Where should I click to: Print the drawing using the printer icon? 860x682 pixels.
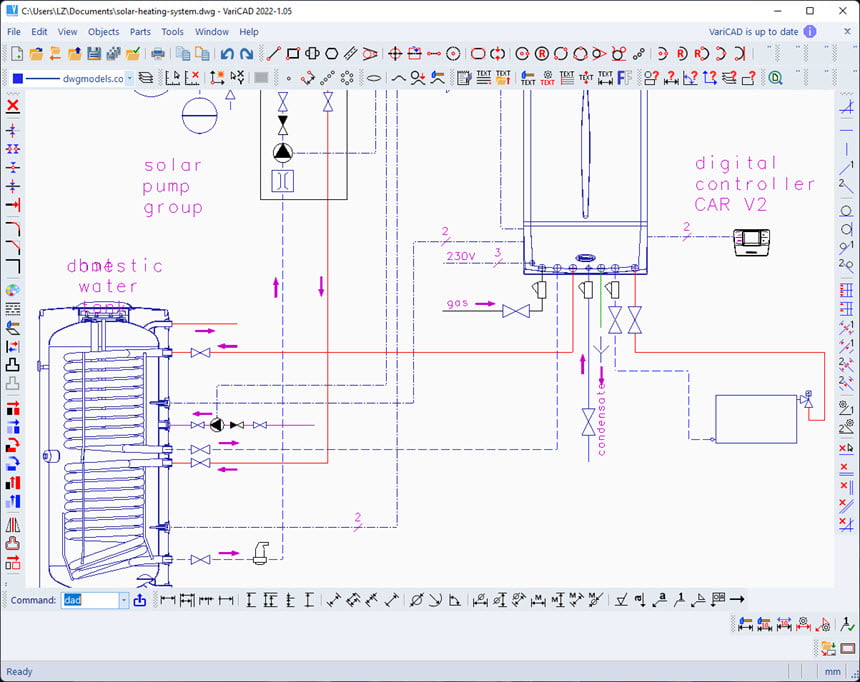point(158,53)
